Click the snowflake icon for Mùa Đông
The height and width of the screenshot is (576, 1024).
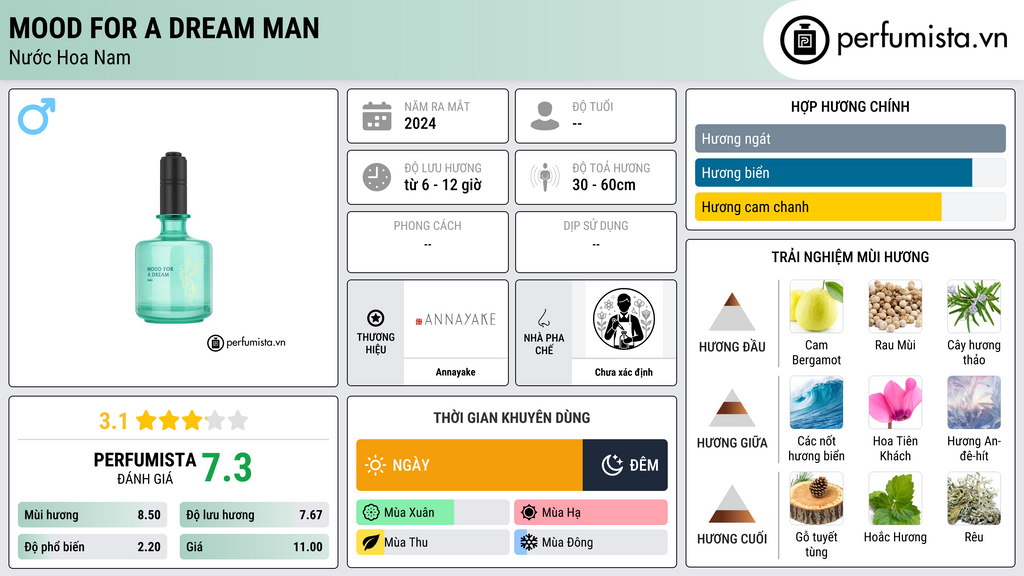528,542
